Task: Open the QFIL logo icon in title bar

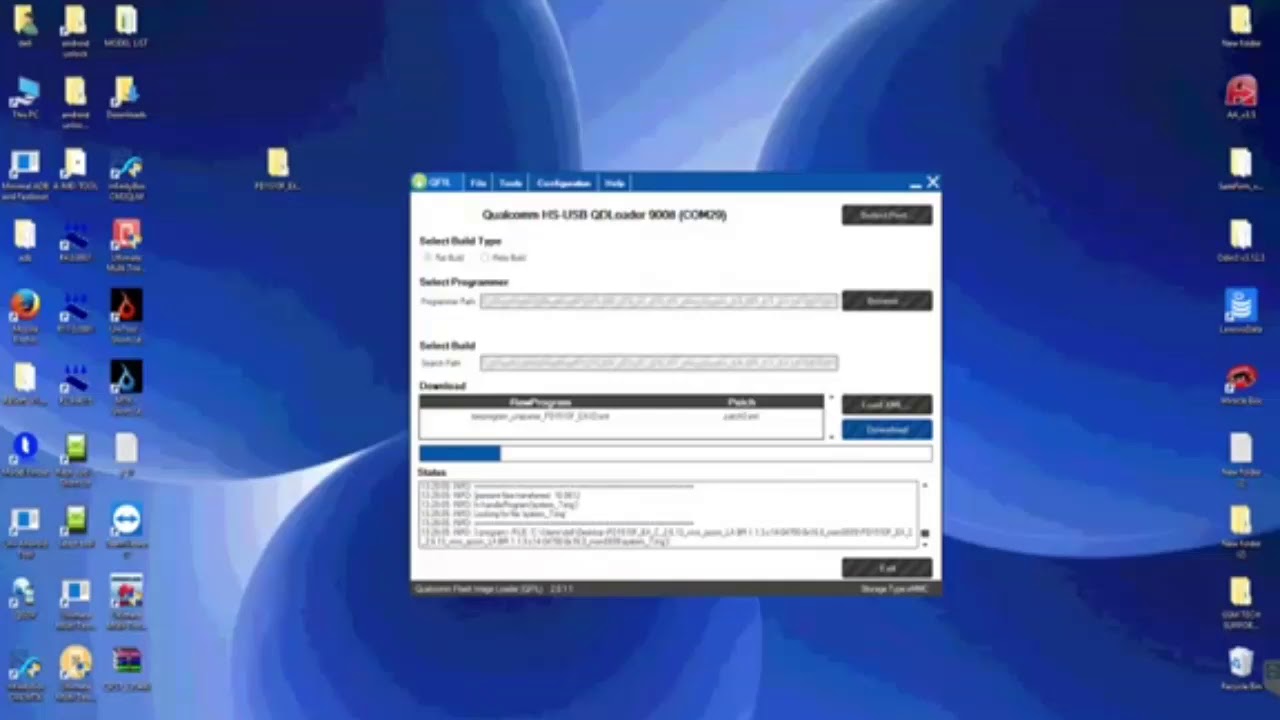Action: pyautogui.click(x=421, y=183)
